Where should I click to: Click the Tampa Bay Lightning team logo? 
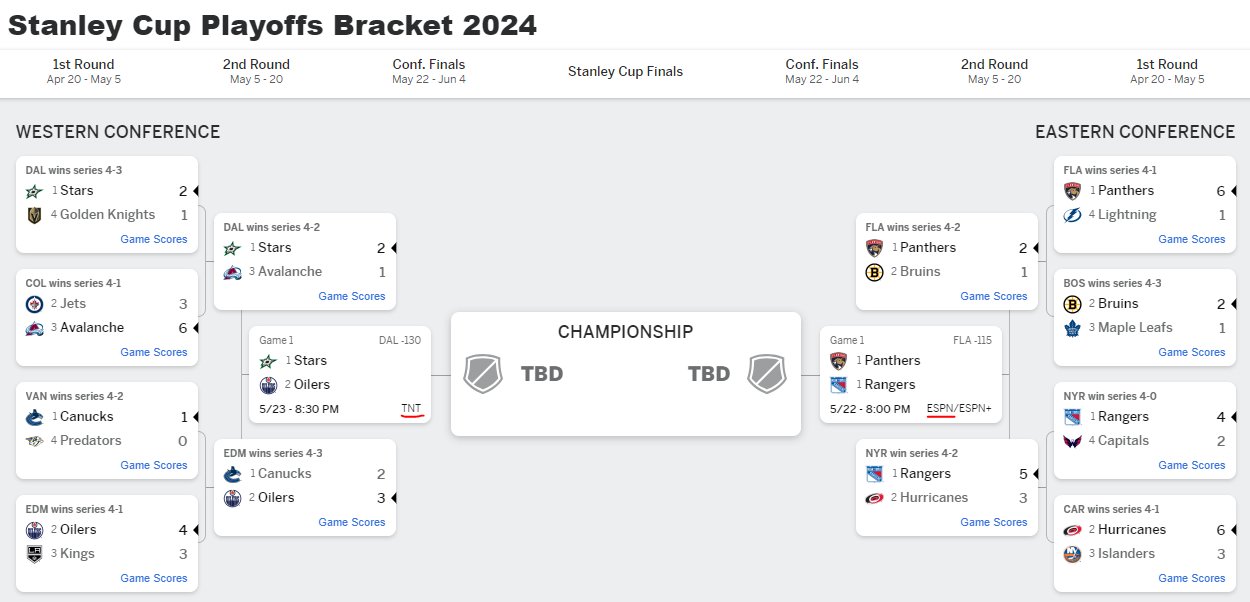pyautogui.click(x=1072, y=215)
